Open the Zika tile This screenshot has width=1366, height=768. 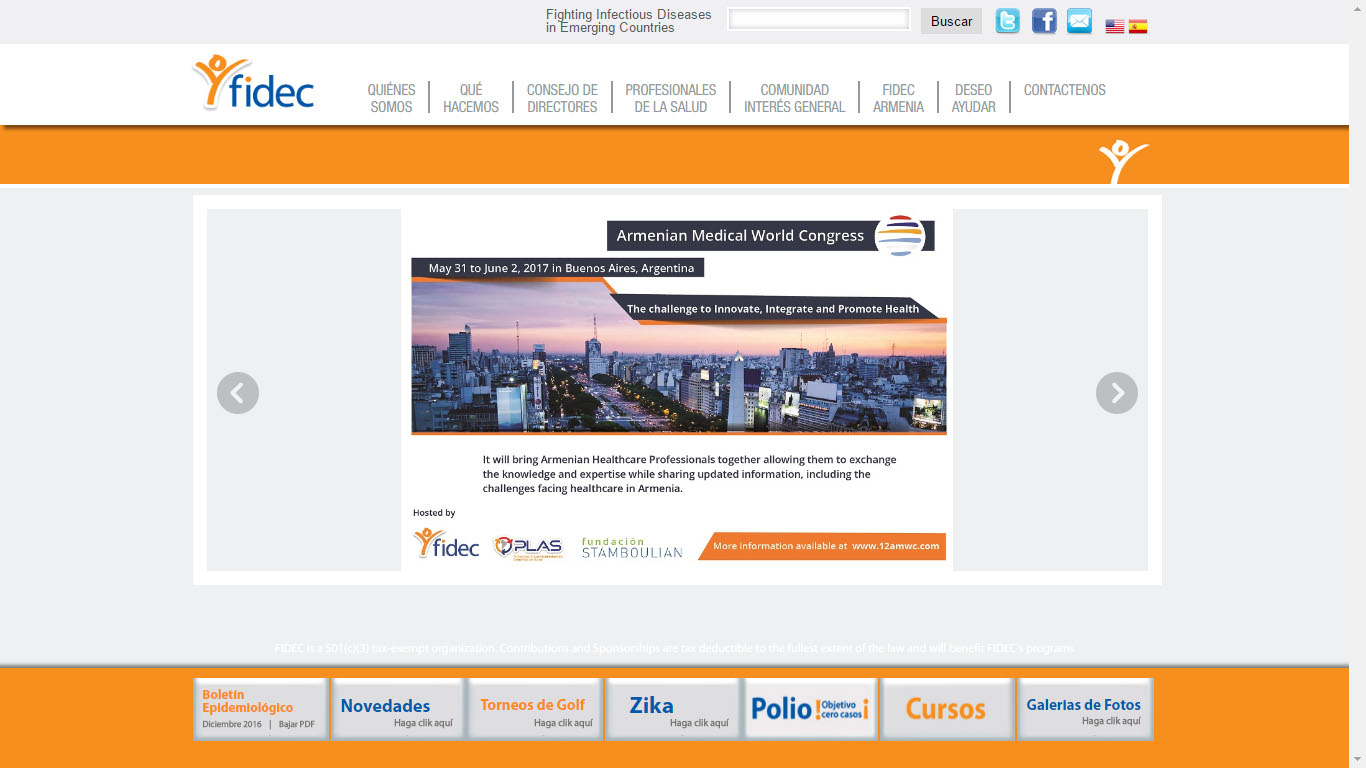click(672, 709)
